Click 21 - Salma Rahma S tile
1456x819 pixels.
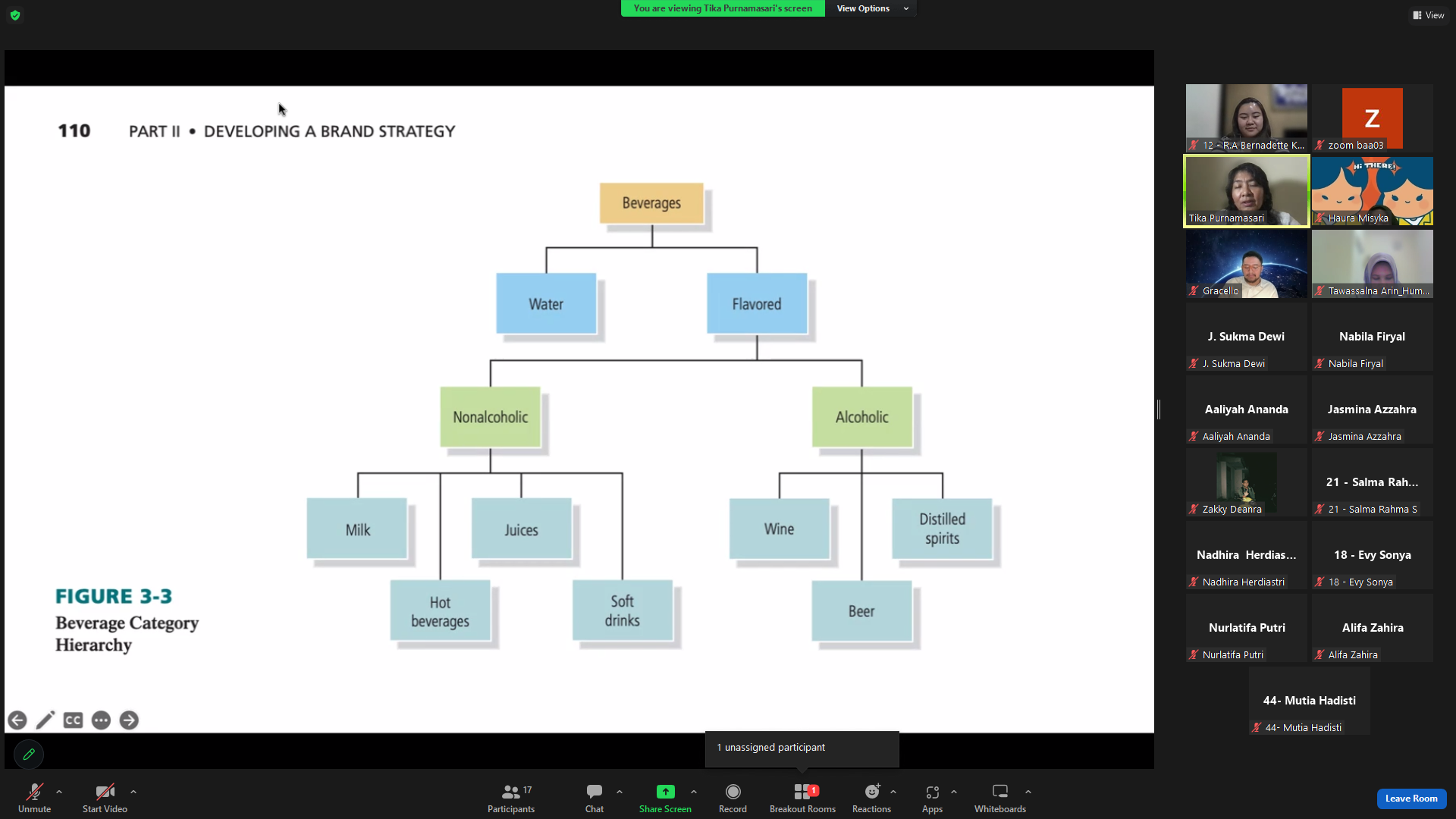[x=1372, y=482]
